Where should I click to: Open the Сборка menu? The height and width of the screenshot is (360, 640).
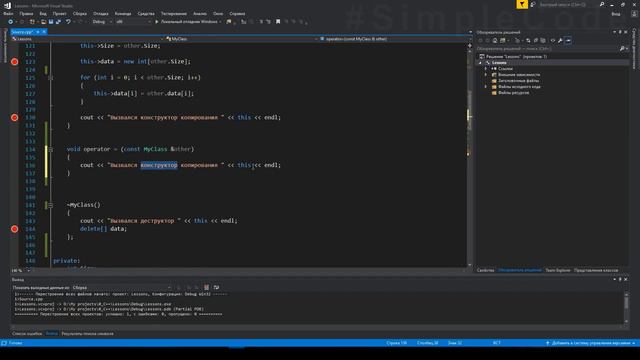(x=80, y=13)
